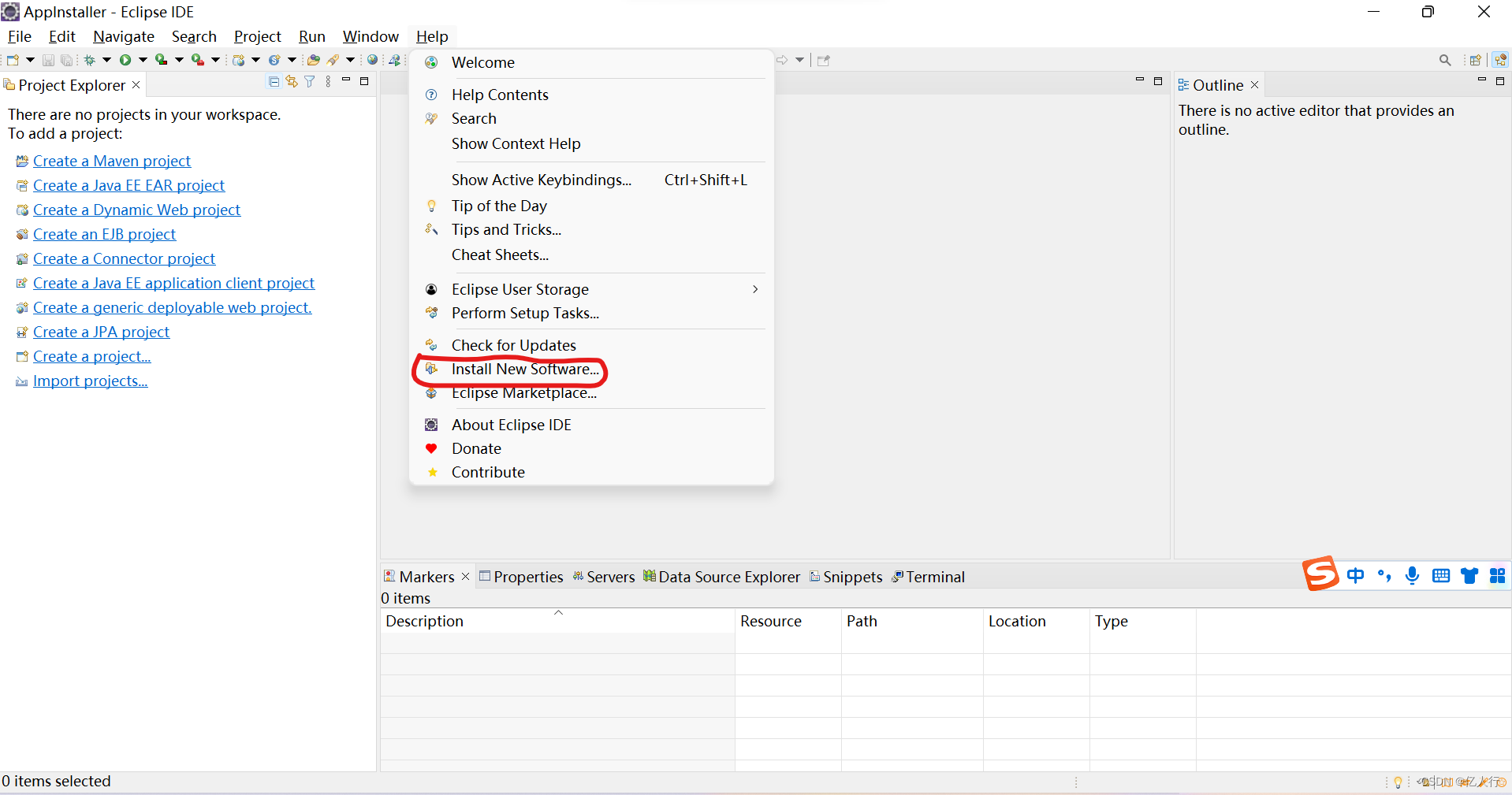Viewport: 1512px width, 795px height.
Task: Click the Create a Maven project link
Action: pos(112,161)
